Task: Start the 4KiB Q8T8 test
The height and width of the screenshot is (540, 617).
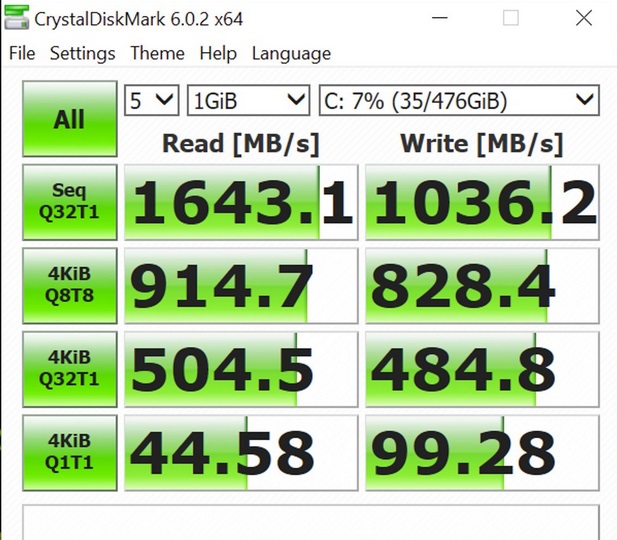Action: [70, 285]
